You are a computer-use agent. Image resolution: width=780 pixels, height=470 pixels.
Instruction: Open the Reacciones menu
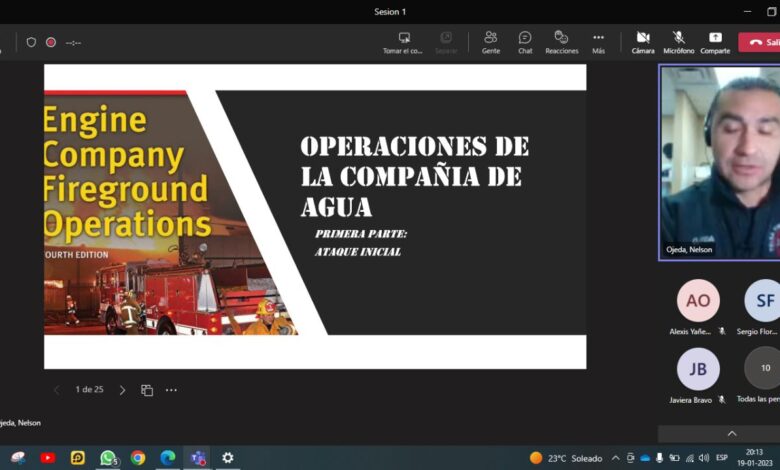click(x=562, y=42)
